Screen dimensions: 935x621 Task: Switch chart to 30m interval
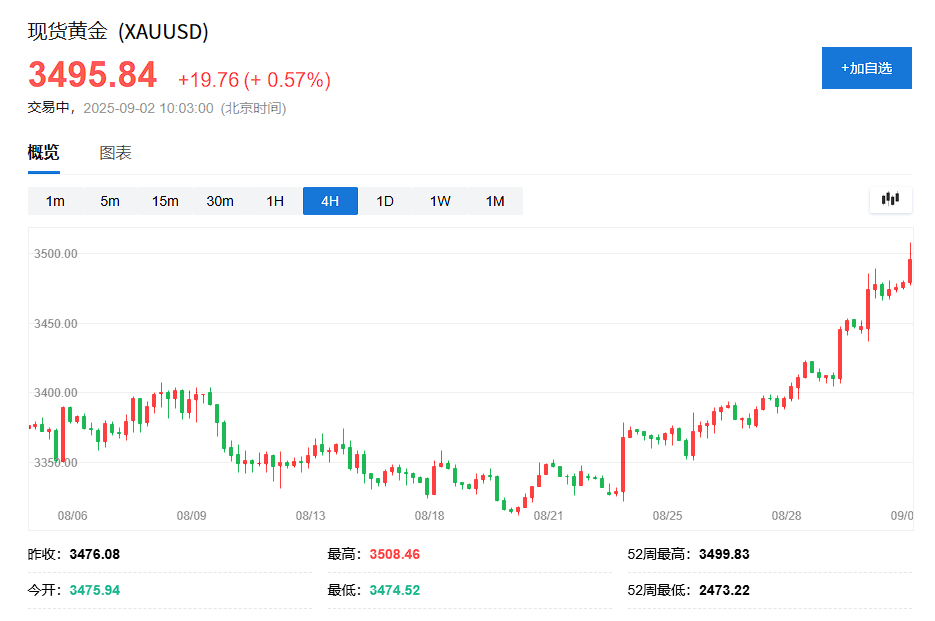[x=220, y=201]
